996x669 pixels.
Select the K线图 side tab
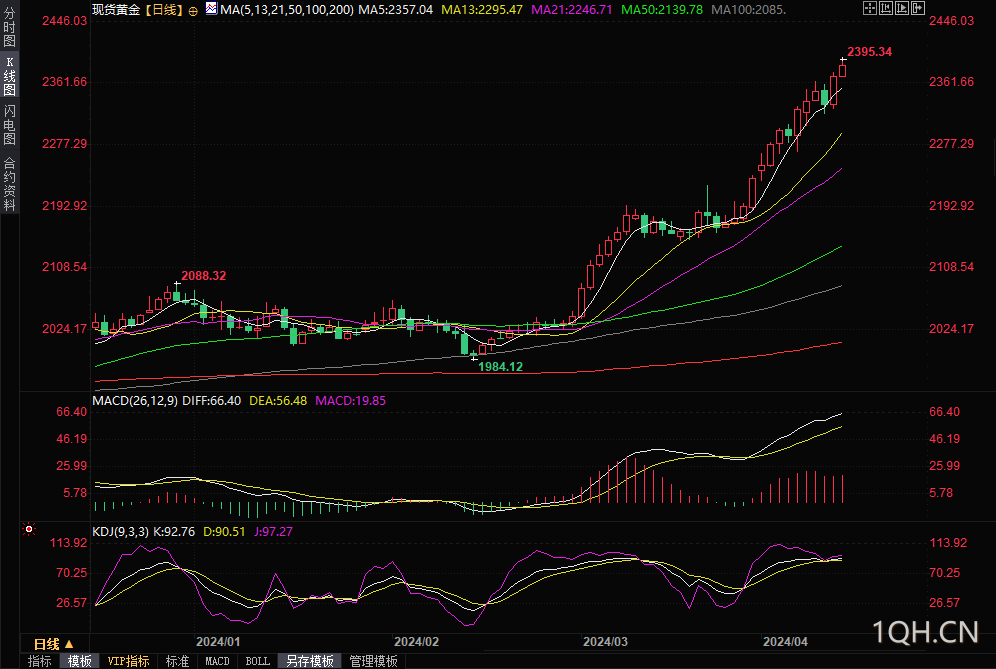pyautogui.click(x=10, y=76)
